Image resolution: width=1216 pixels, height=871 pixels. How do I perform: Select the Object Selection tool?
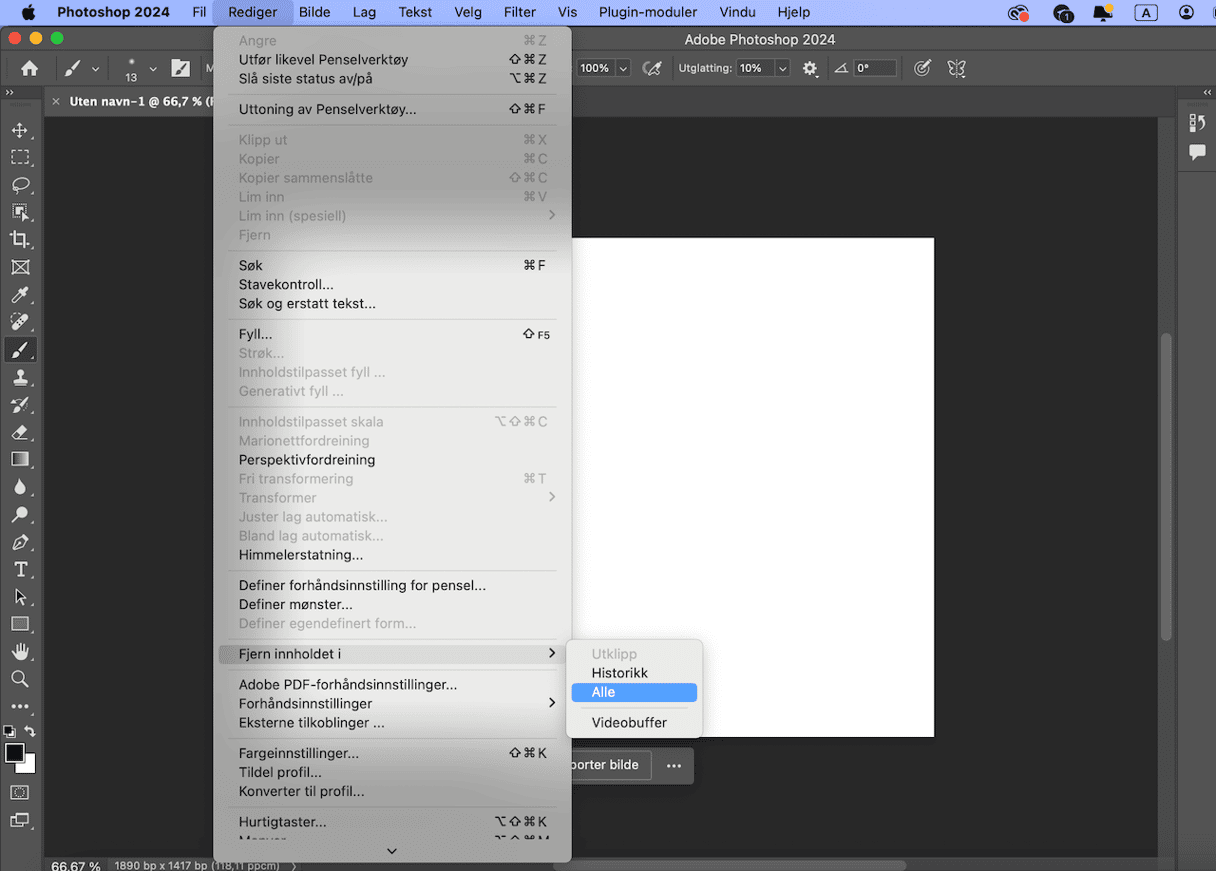tap(20, 212)
